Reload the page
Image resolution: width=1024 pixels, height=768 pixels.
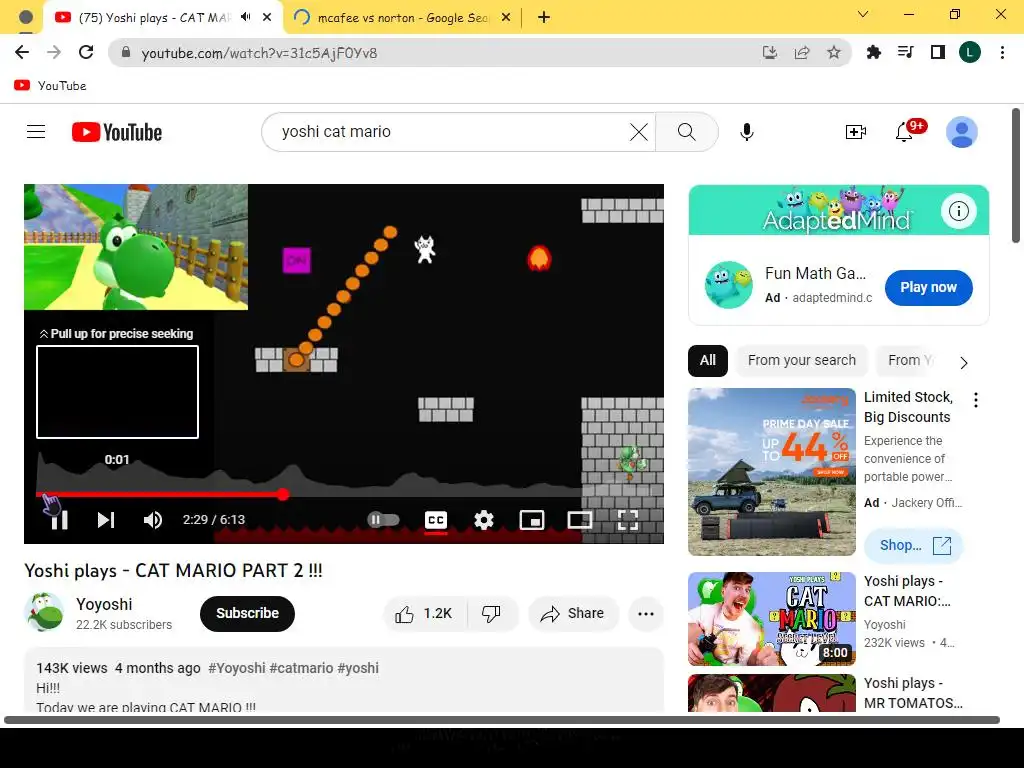coord(86,52)
